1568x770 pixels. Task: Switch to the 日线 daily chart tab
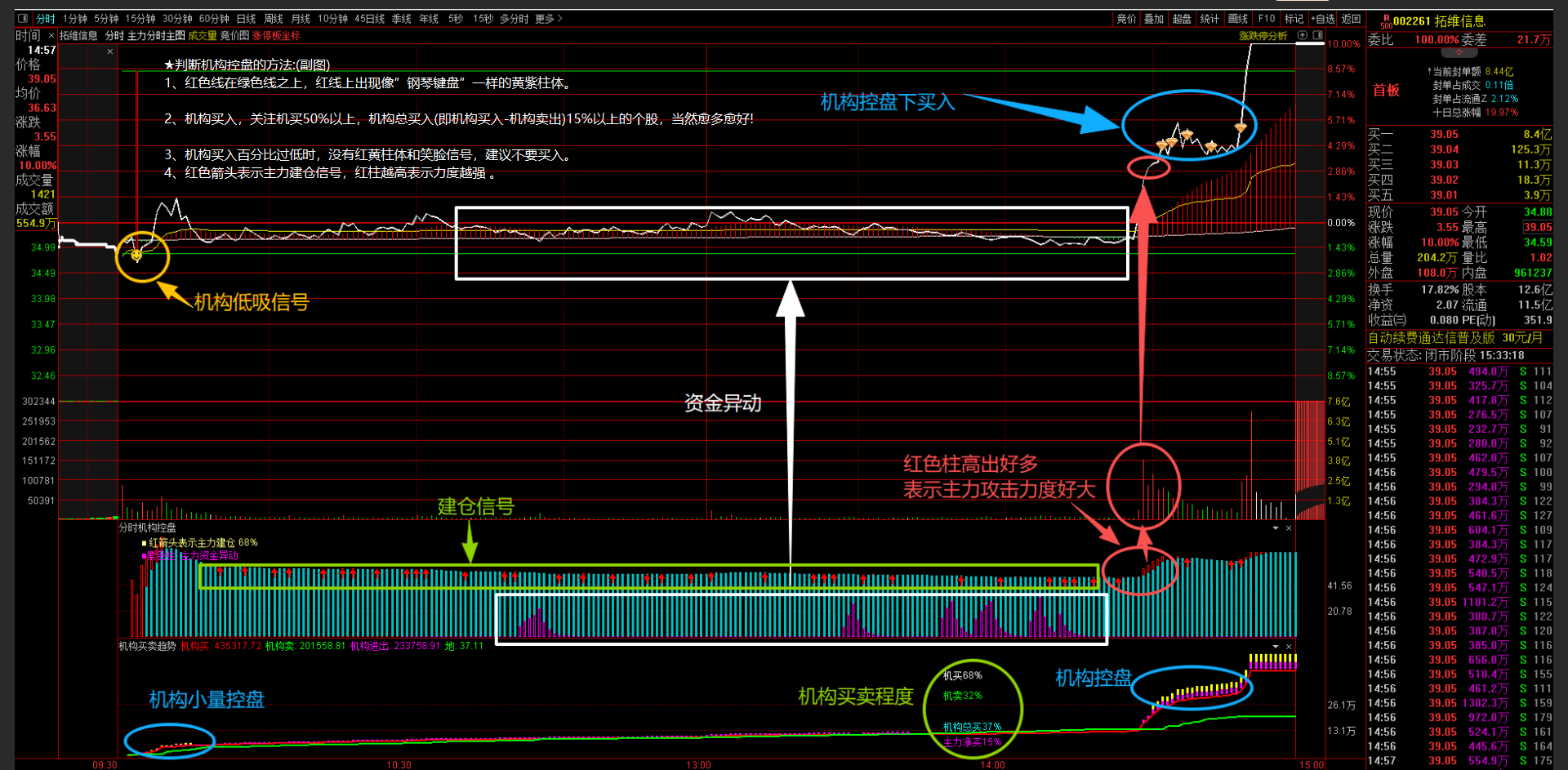(245, 18)
